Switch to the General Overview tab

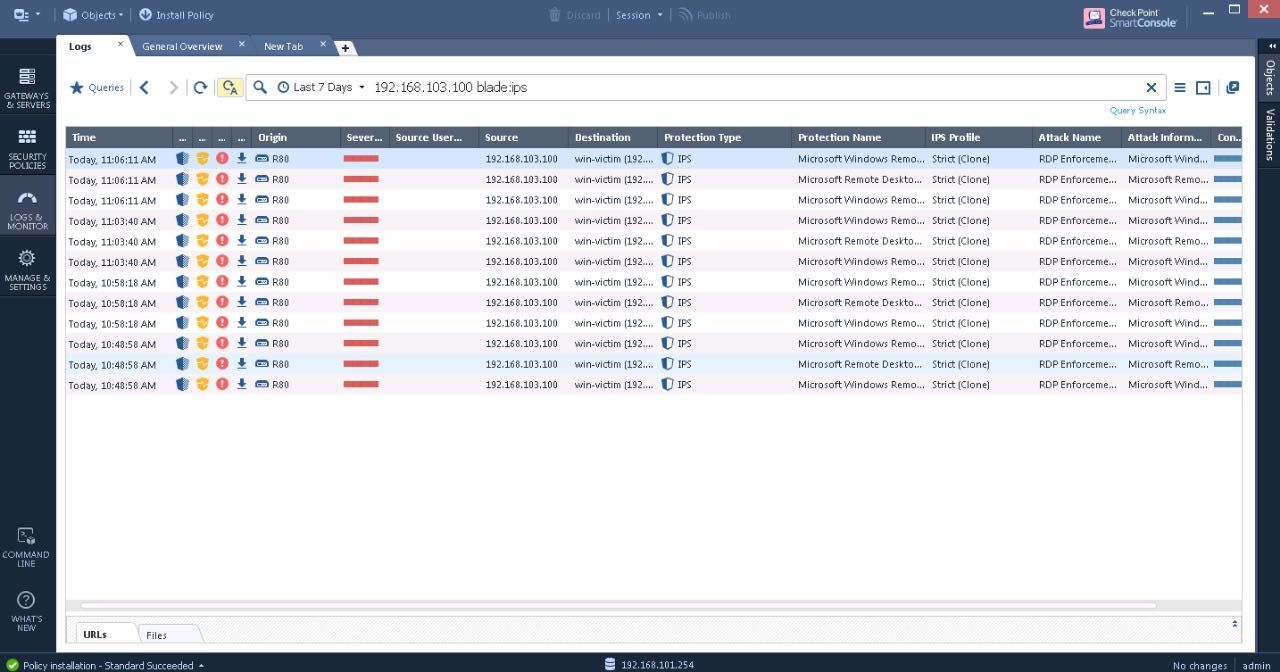pyautogui.click(x=182, y=46)
